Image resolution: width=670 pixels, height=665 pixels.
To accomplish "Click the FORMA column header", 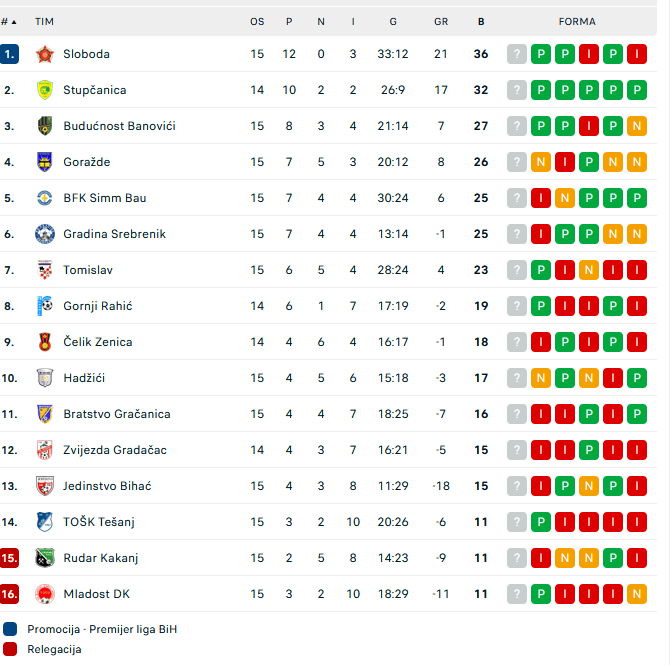I will pos(577,22).
